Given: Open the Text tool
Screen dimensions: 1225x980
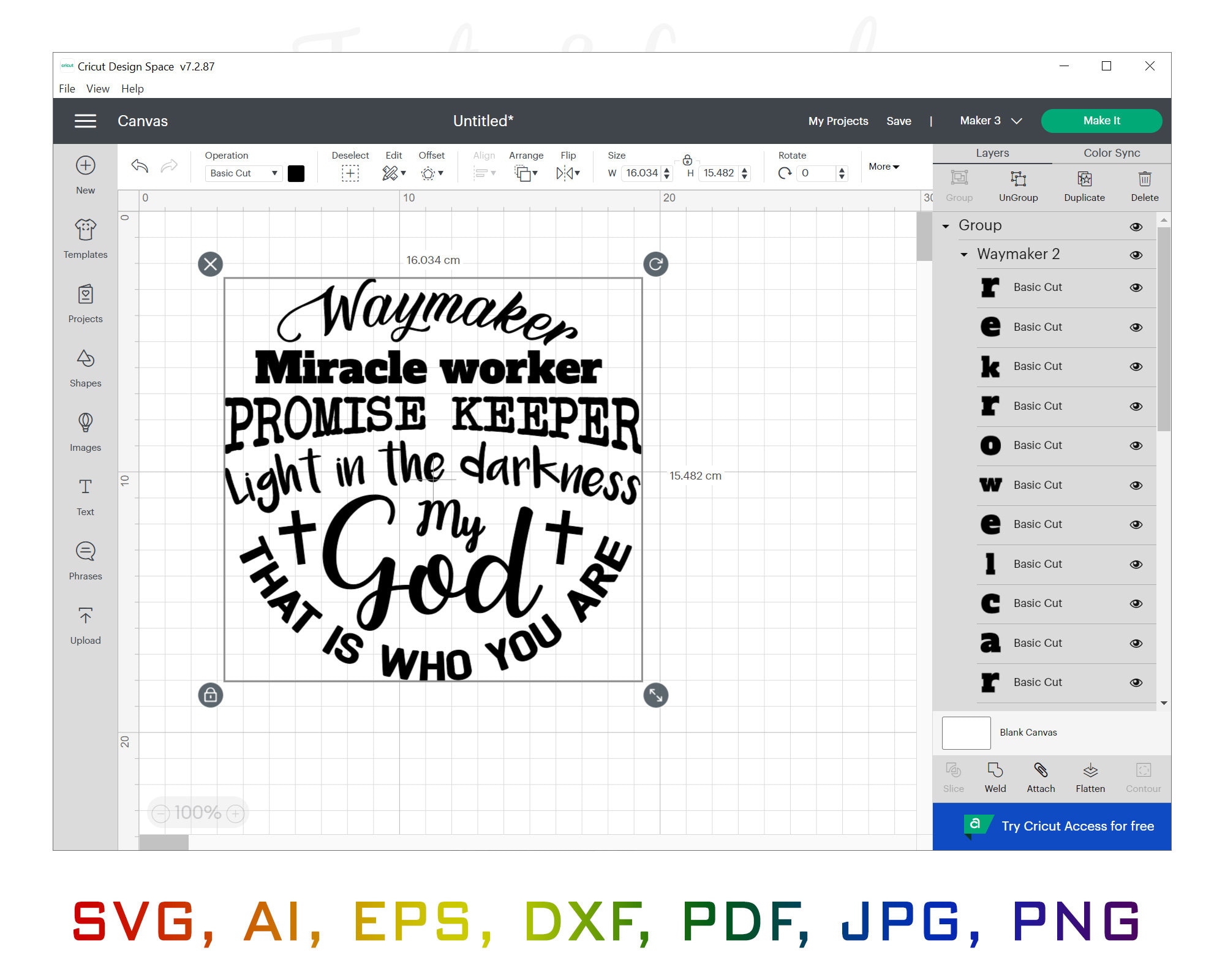Looking at the screenshot, I should [x=85, y=496].
